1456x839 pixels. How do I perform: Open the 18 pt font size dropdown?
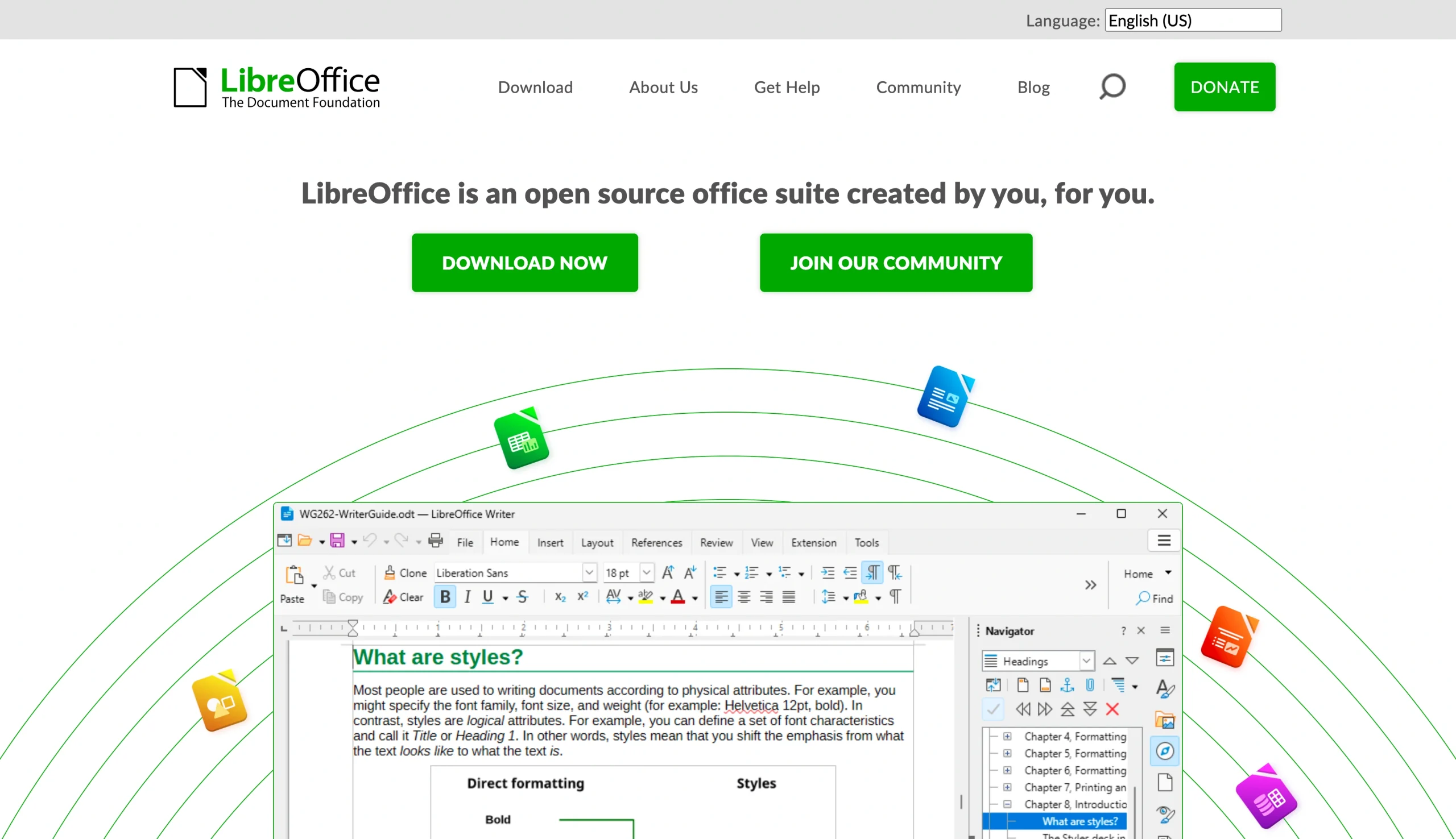[647, 573]
